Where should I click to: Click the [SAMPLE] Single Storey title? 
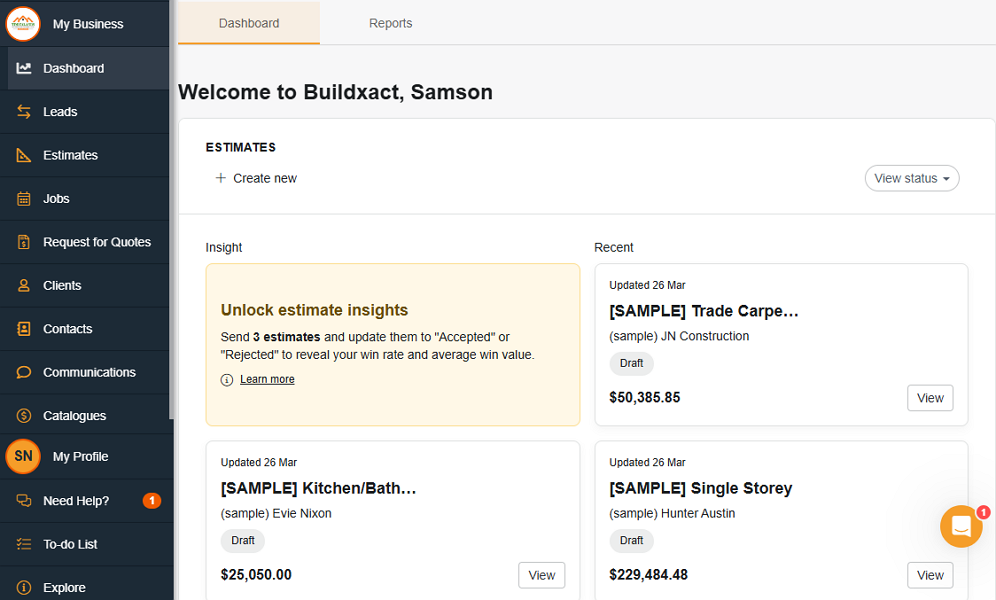pyautogui.click(x=701, y=488)
